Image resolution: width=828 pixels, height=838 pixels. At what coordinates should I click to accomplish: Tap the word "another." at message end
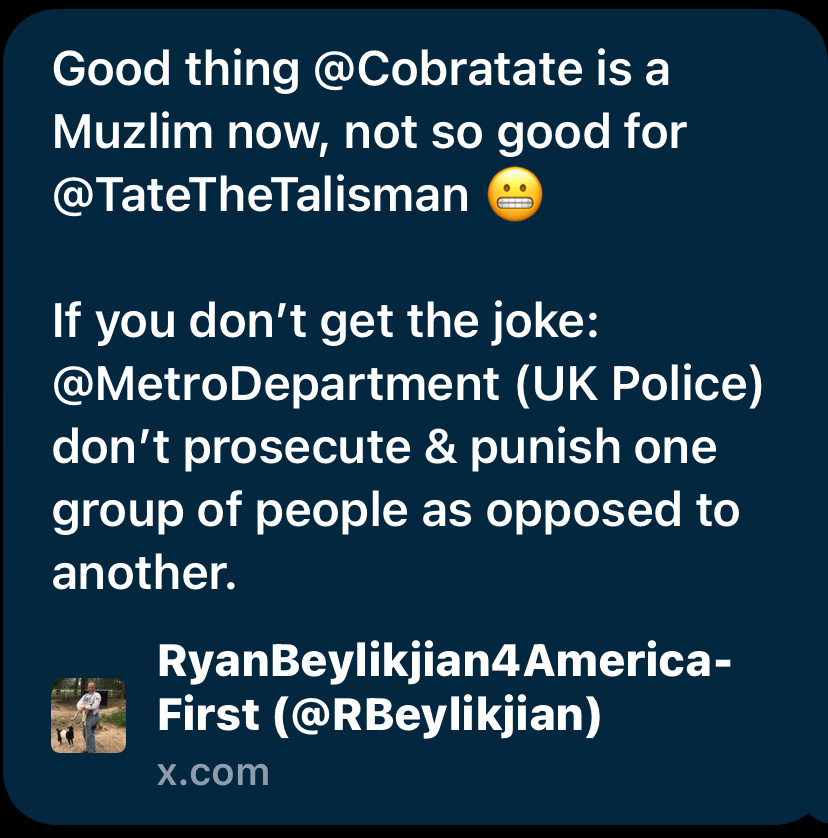tap(144, 573)
